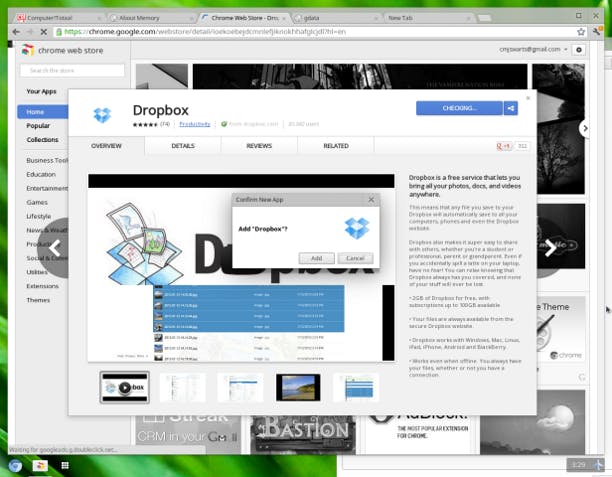This screenshot has width=612, height=477.
Task: Click the blue CHECKING button
Action: 459,108
